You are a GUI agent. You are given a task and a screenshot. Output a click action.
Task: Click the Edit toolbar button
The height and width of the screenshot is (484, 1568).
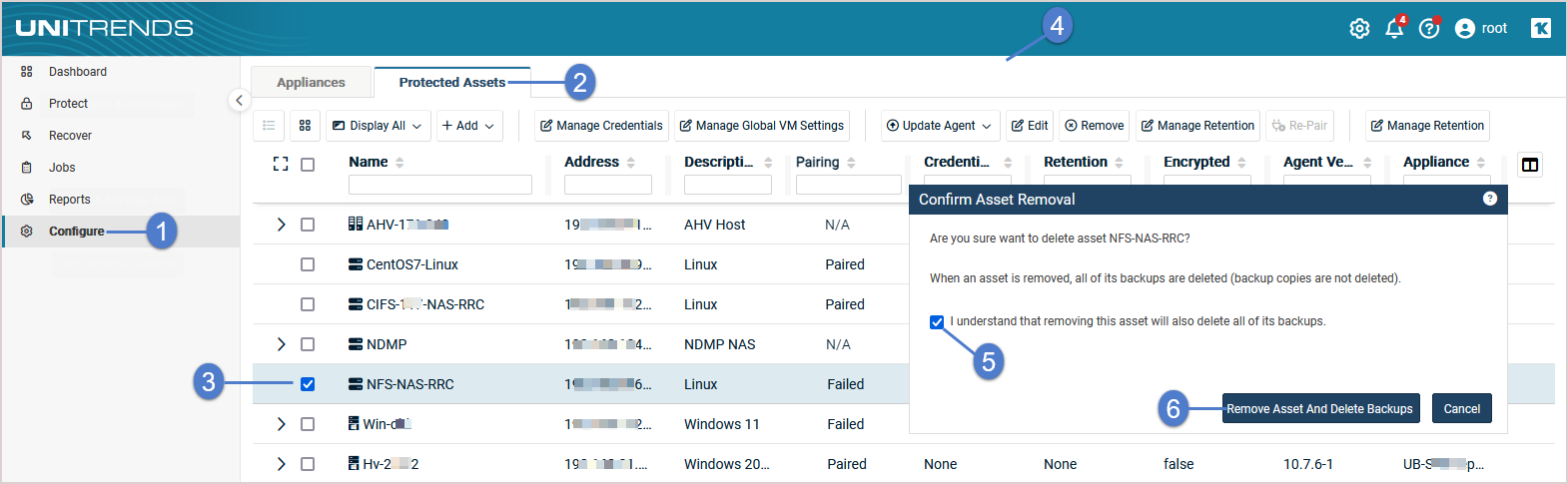pyautogui.click(x=1030, y=126)
